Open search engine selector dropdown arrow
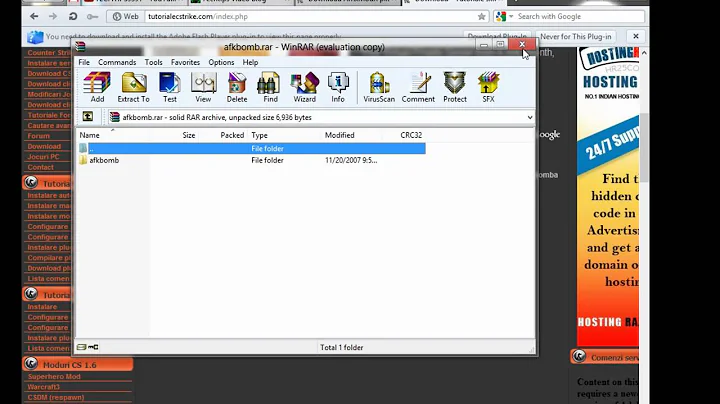 coord(511,17)
